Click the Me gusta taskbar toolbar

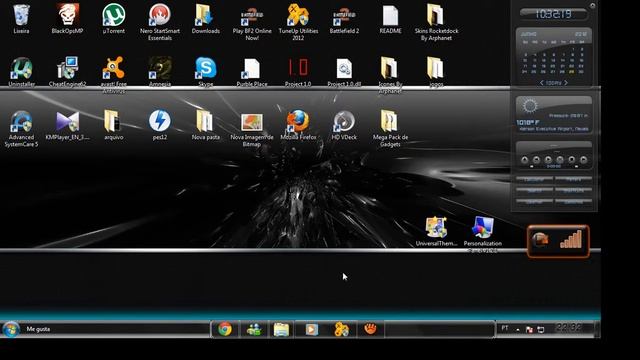click(38, 329)
